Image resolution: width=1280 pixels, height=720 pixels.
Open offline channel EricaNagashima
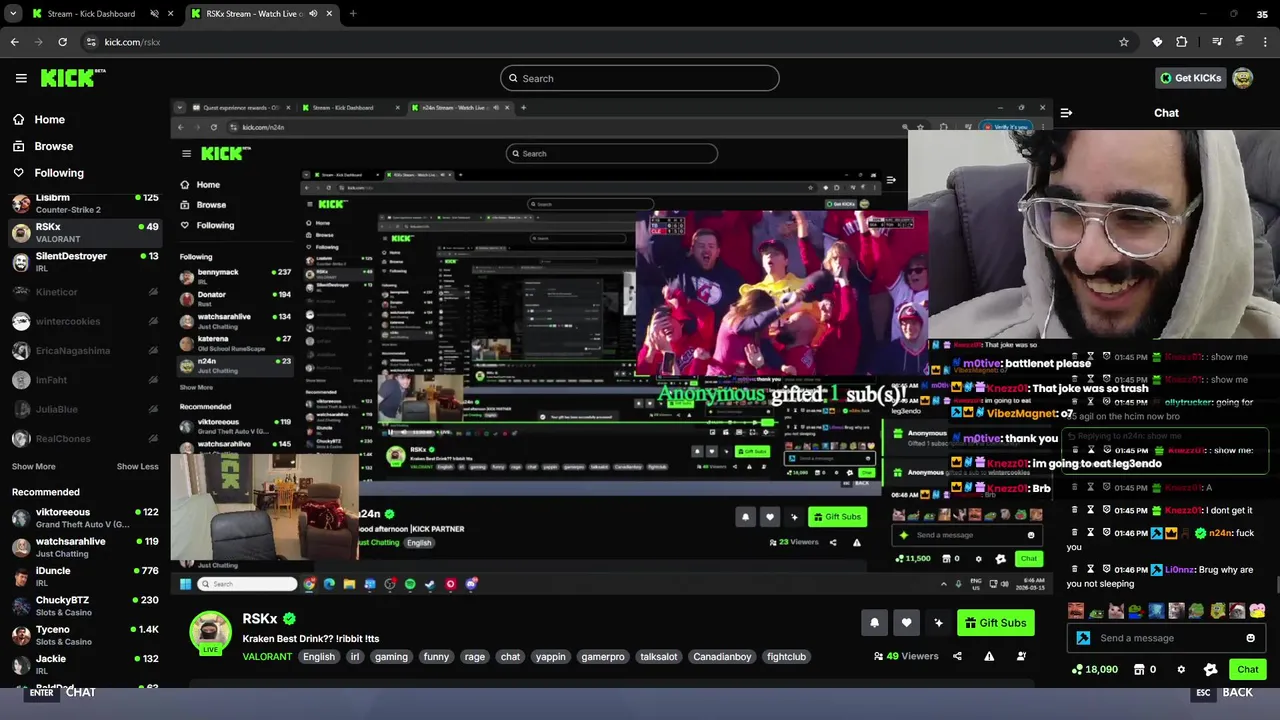[x=85, y=350]
